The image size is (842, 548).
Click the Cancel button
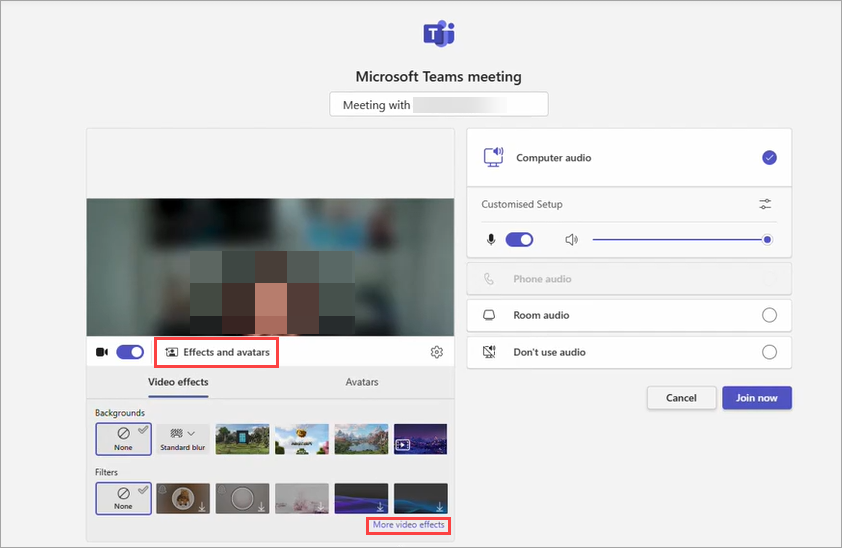coord(681,398)
